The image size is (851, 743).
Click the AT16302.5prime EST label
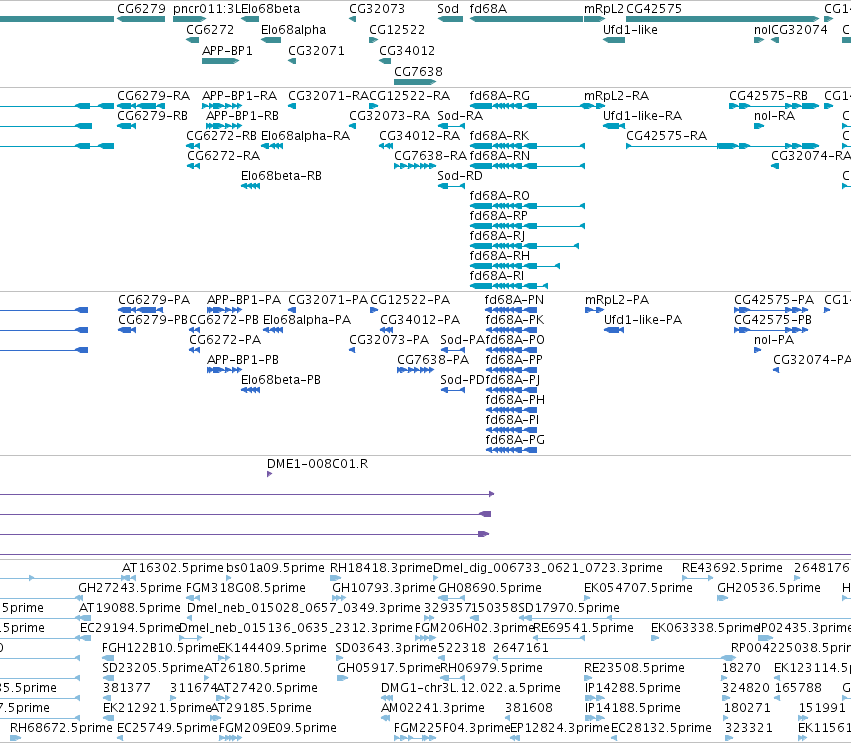pyautogui.click(x=173, y=568)
